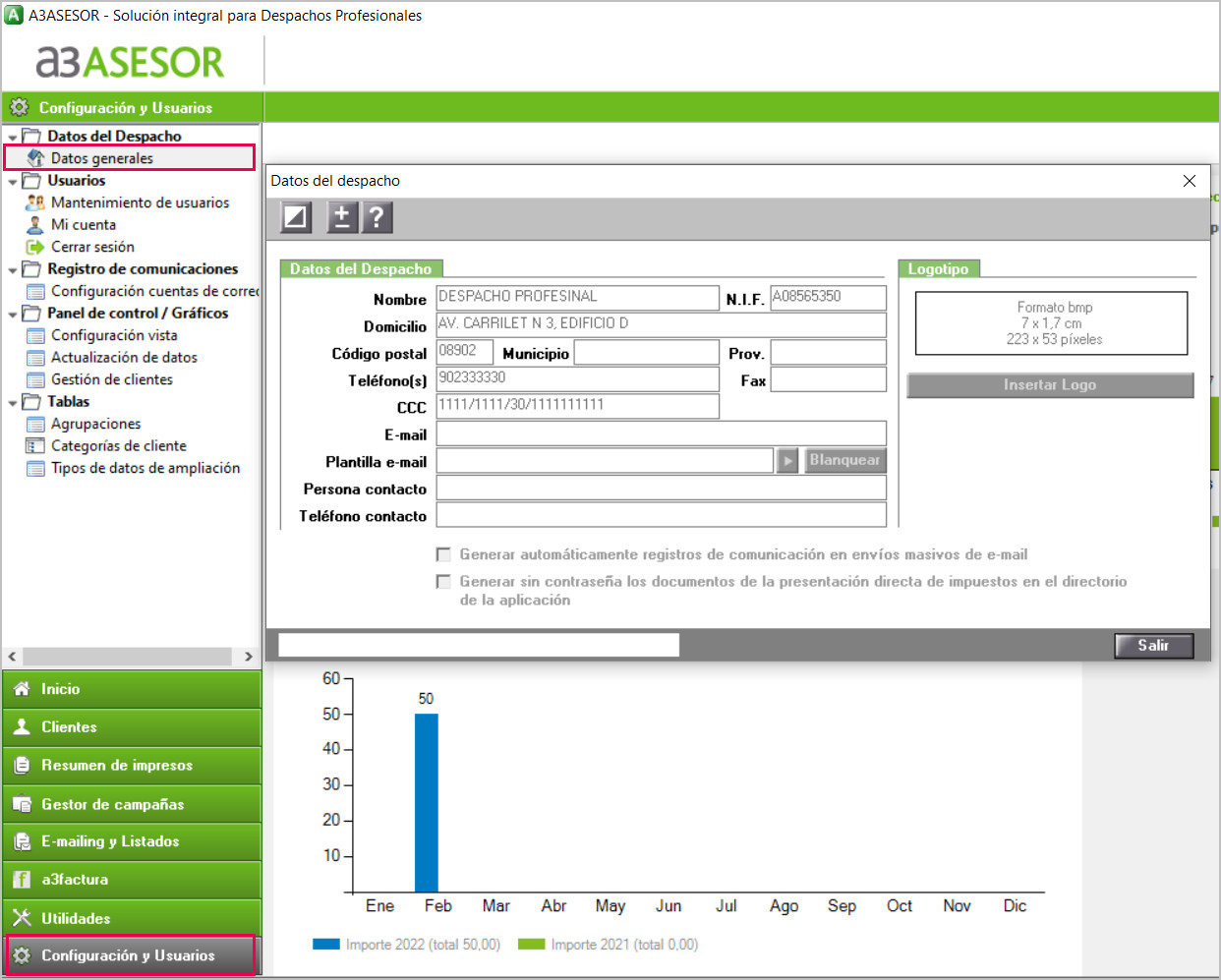Click the E-mail input field

tap(662, 434)
